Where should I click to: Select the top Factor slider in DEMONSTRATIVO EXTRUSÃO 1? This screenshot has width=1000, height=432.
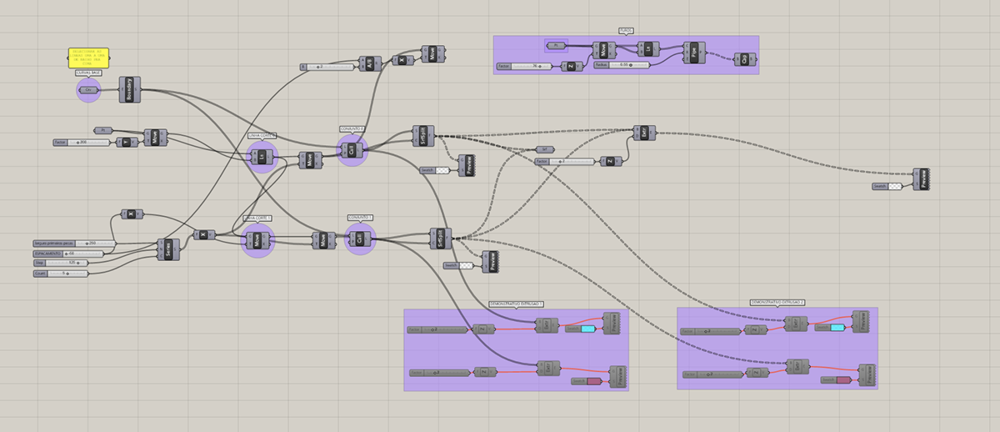[438, 330]
